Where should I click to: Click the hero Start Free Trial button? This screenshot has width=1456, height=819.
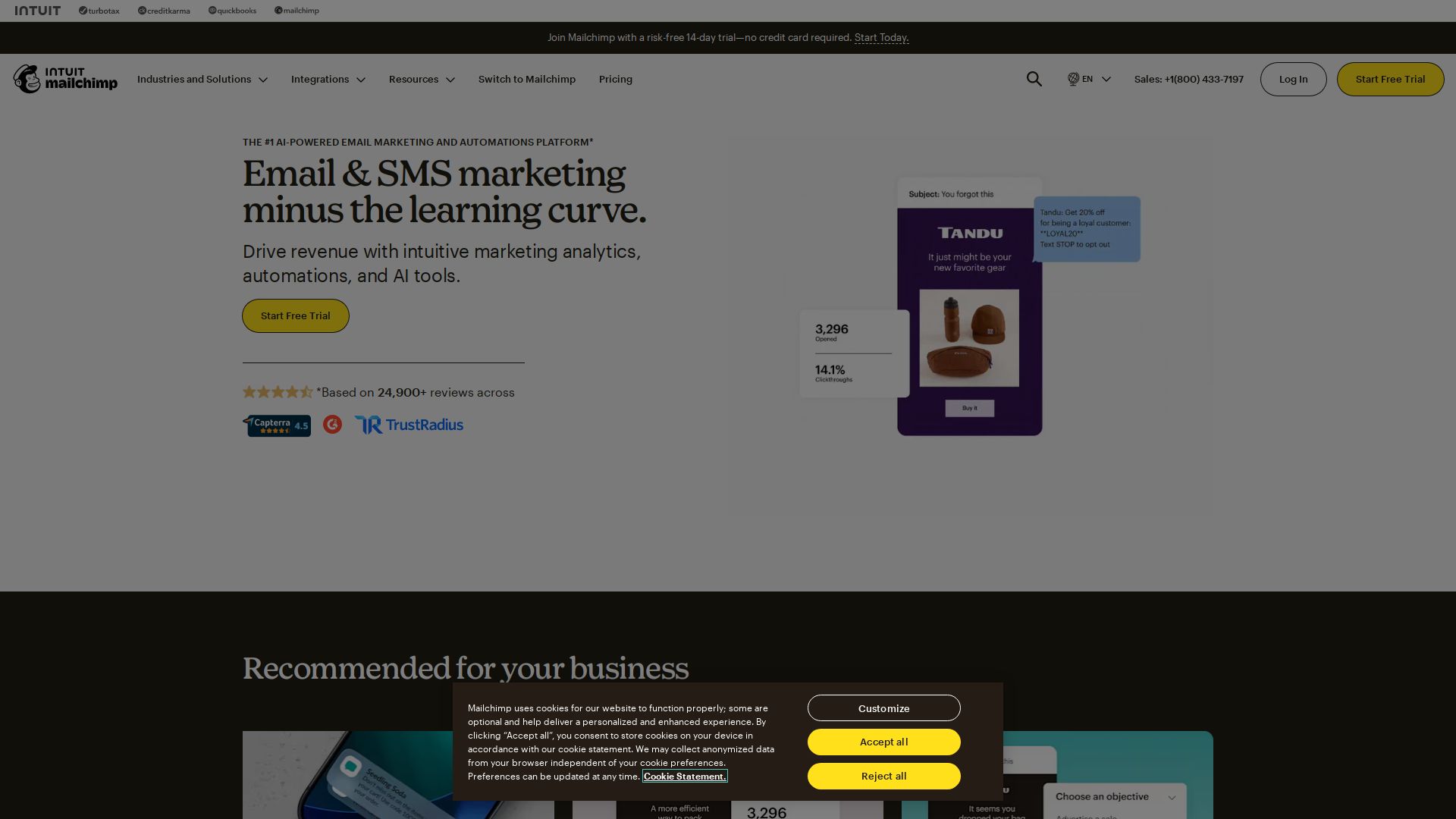pos(296,315)
